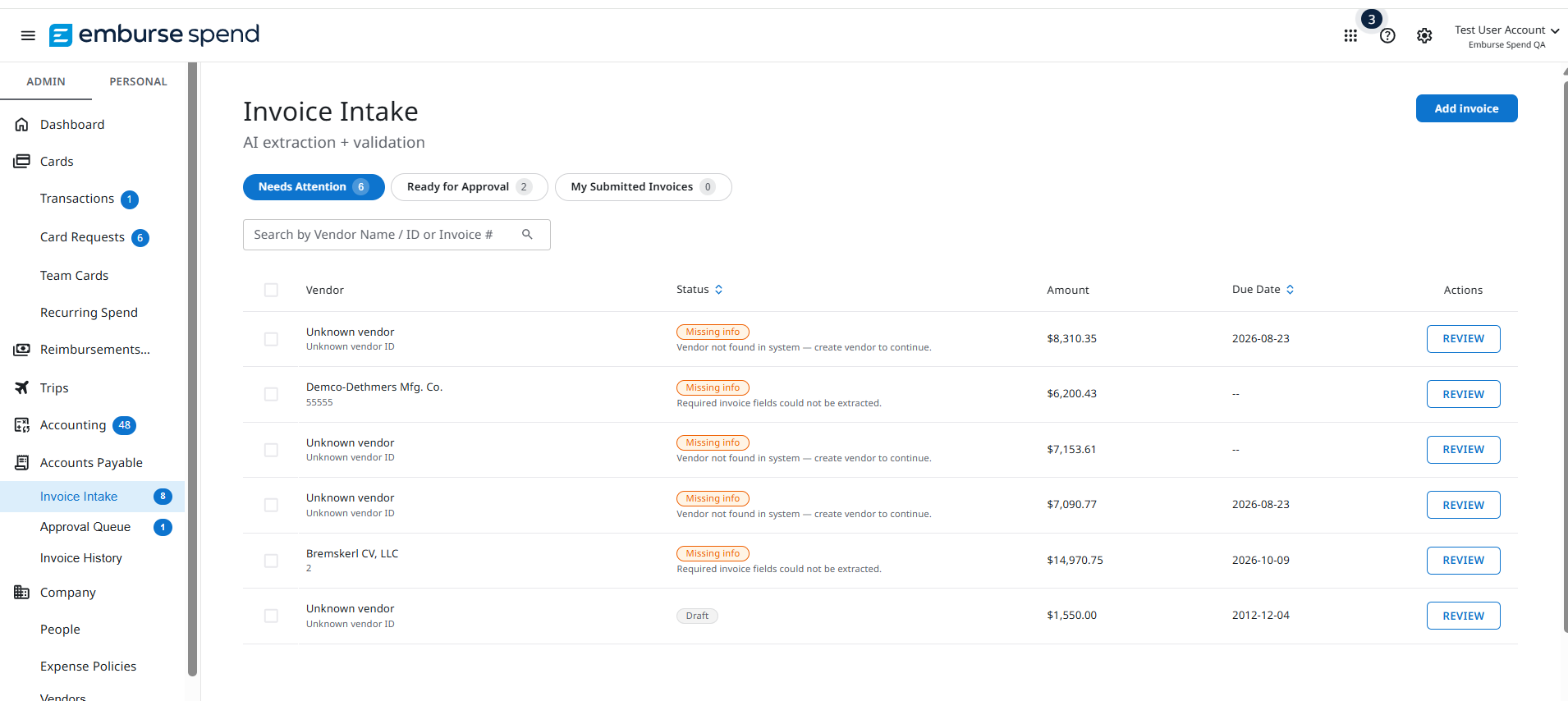Click the Company building icon
The width and height of the screenshot is (1568, 701).
[22, 593]
